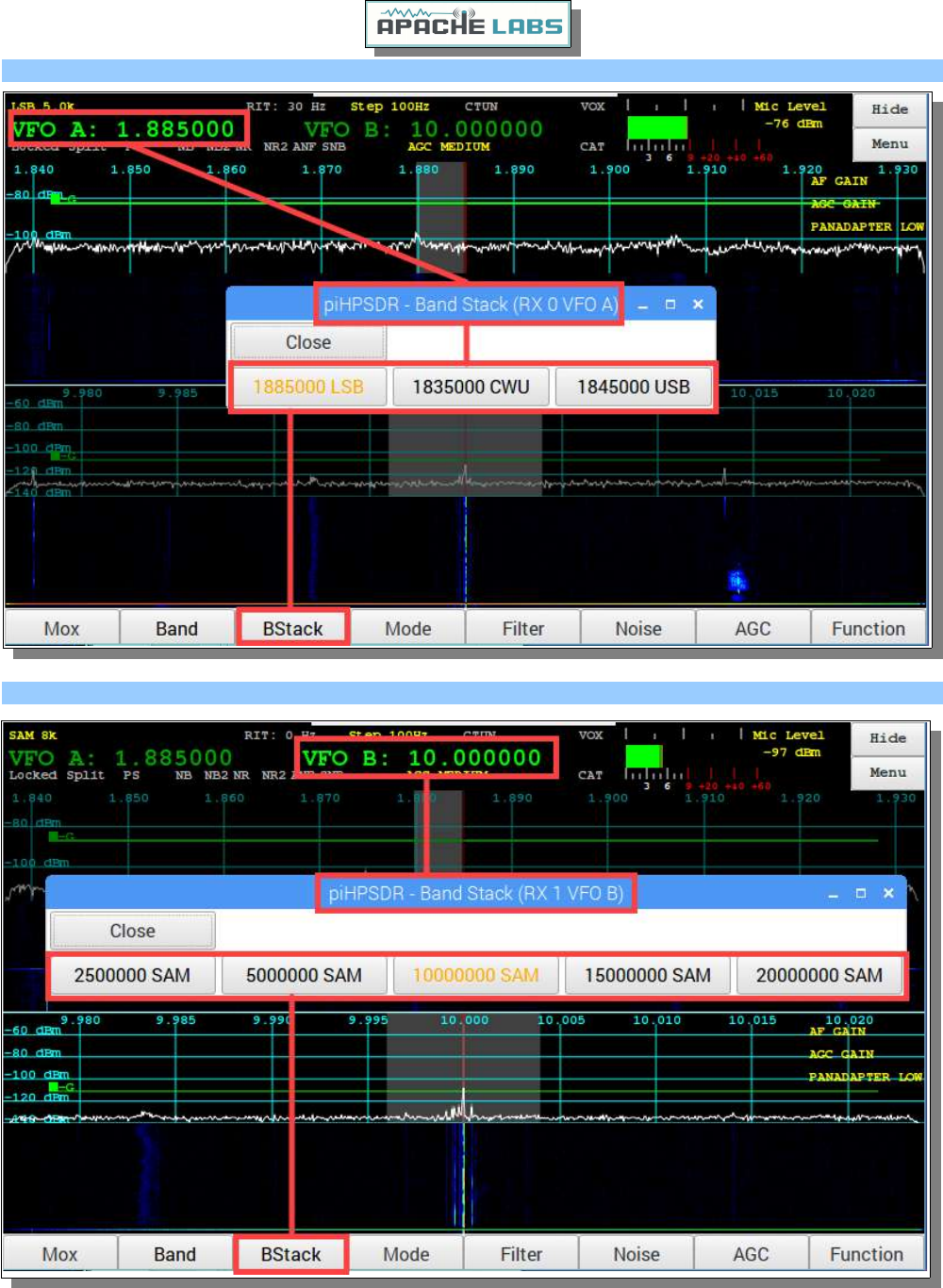
Task: Open Filter menu in lower SAM screen
Action: [x=521, y=1254]
